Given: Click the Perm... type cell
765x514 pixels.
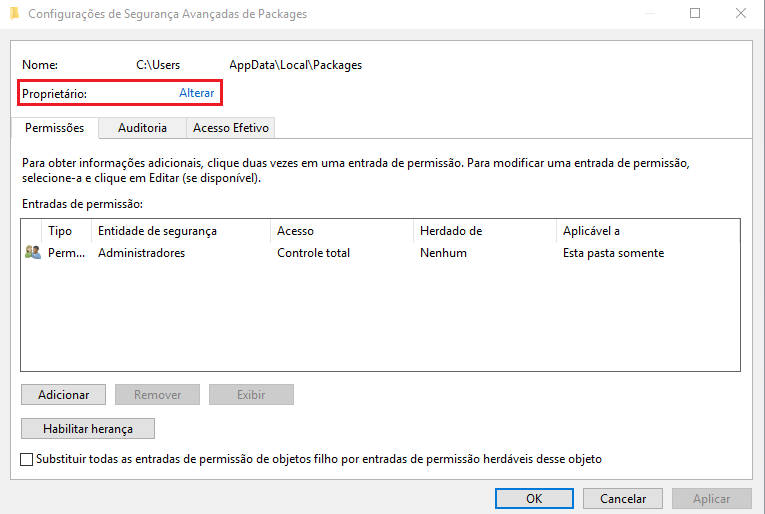Looking at the screenshot, I should click(x=66, y=253).
